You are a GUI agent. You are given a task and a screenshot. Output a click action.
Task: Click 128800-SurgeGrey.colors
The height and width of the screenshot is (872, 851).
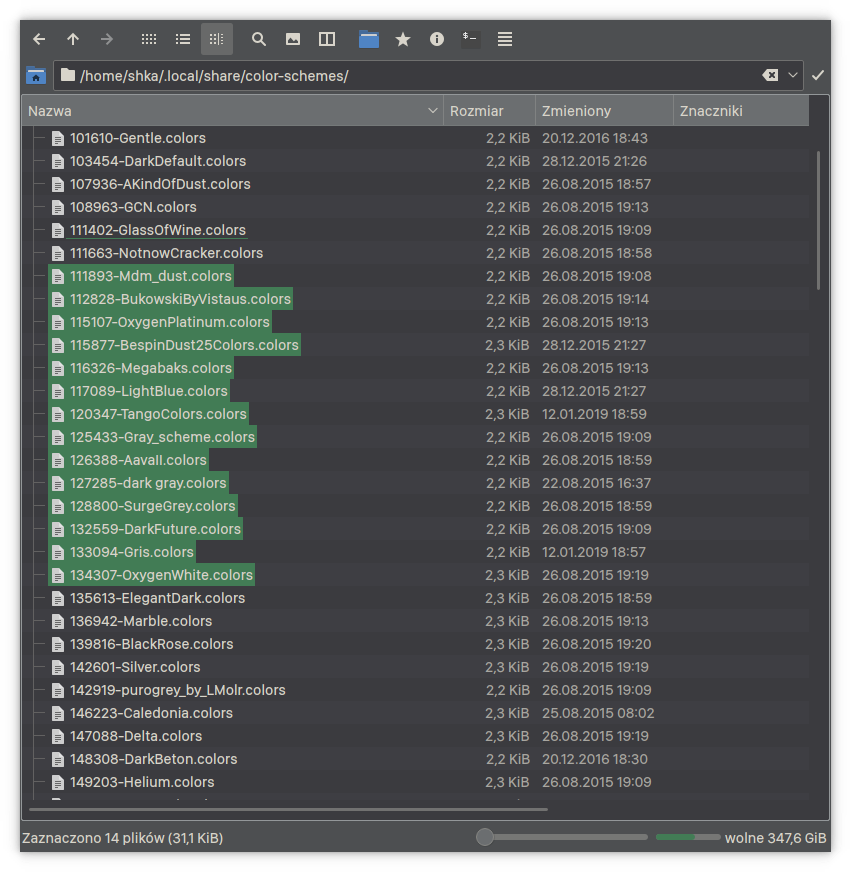click(152, 506)
